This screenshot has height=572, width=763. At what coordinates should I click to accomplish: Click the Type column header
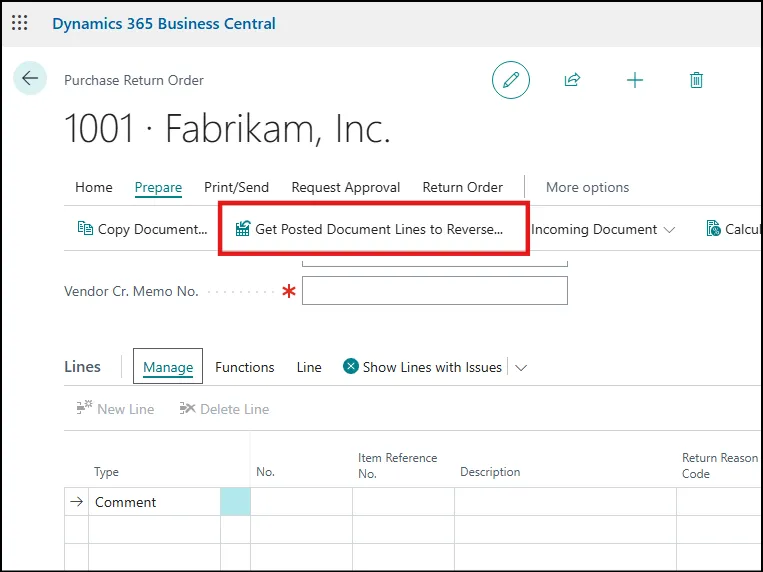pyautogui.click(x=106, y=472)
